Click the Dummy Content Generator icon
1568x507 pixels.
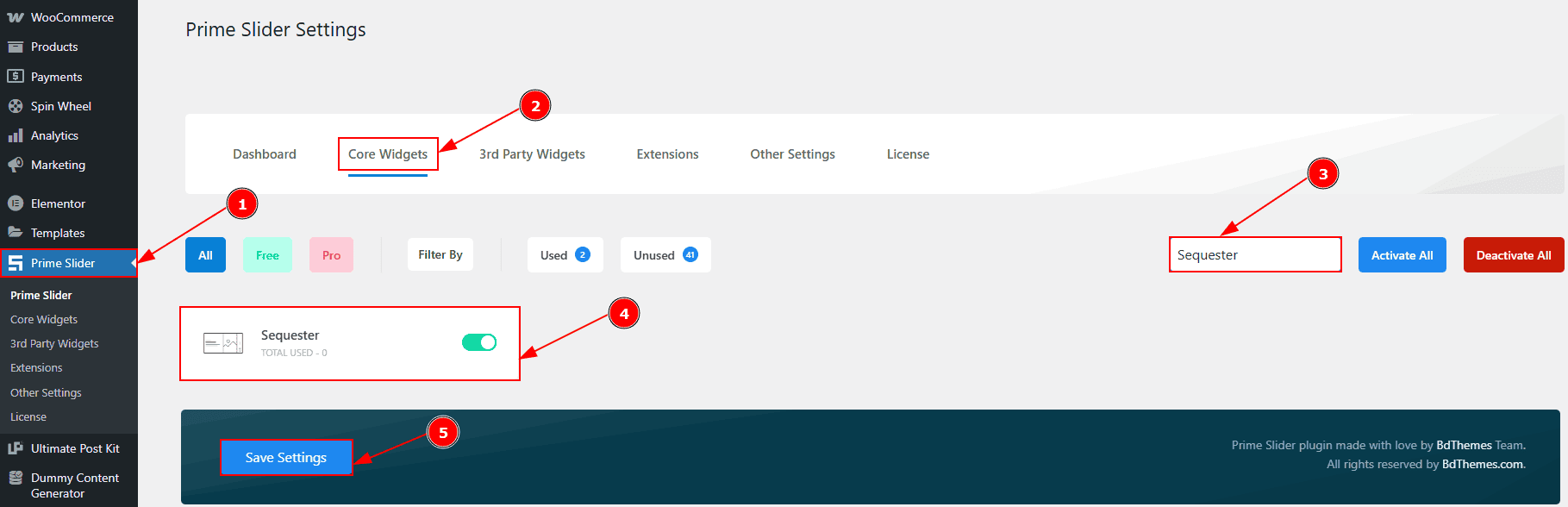(x=16, y=478)
